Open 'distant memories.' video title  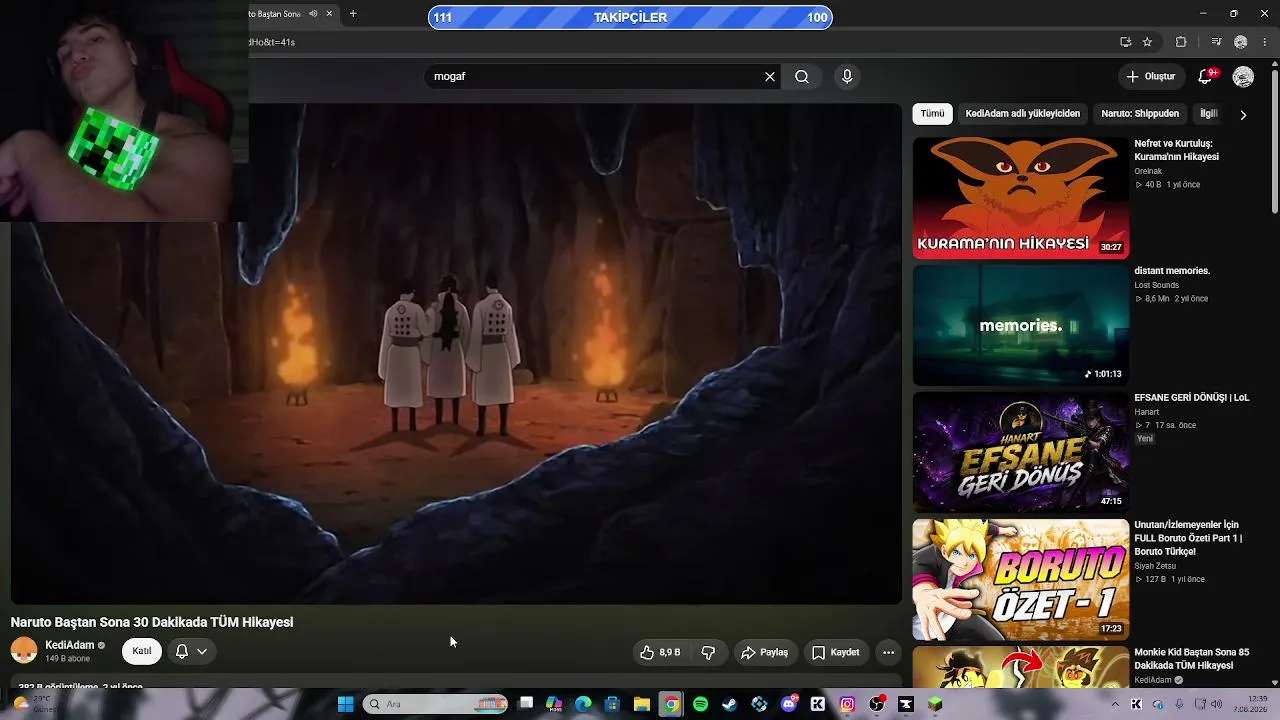1172,271
